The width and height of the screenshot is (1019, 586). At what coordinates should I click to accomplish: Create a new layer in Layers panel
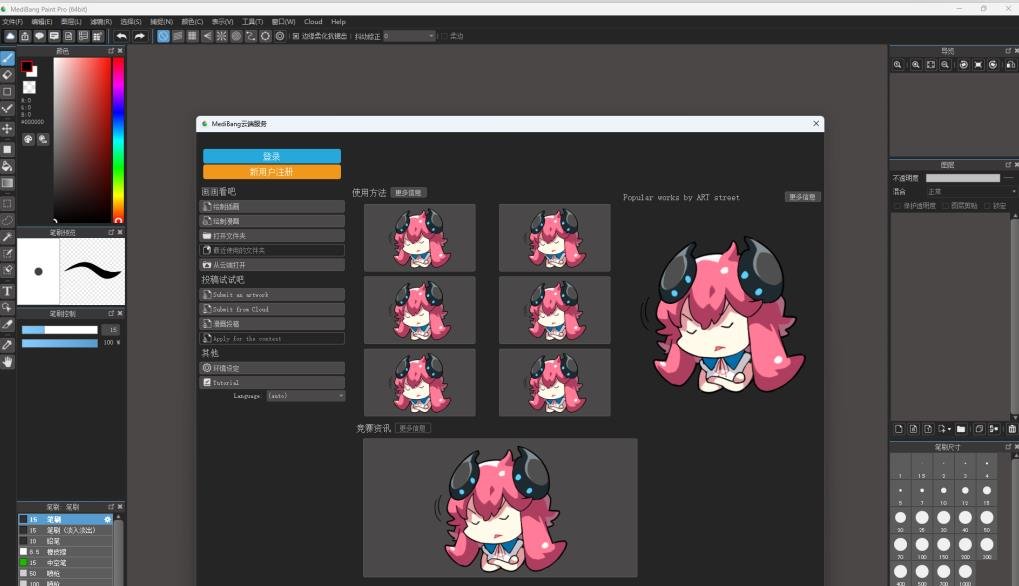tap(899, 429)
